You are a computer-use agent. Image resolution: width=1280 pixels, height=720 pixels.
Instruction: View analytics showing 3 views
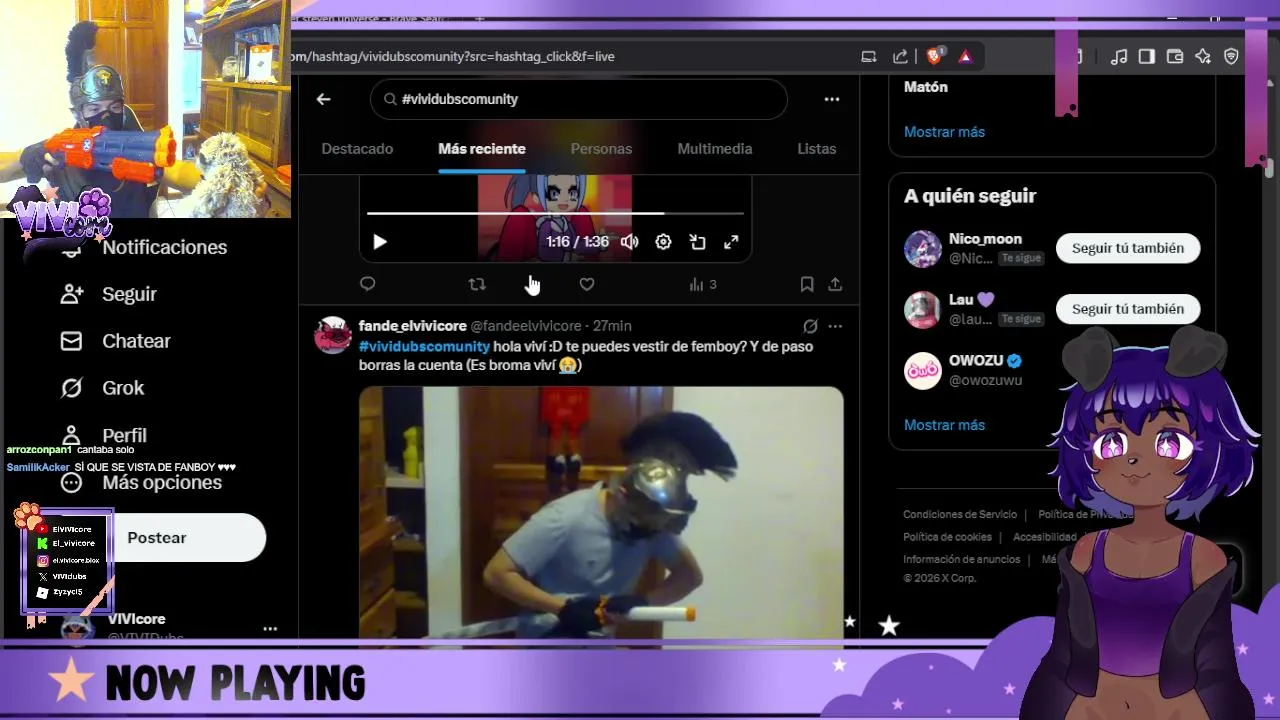(702, 284)
